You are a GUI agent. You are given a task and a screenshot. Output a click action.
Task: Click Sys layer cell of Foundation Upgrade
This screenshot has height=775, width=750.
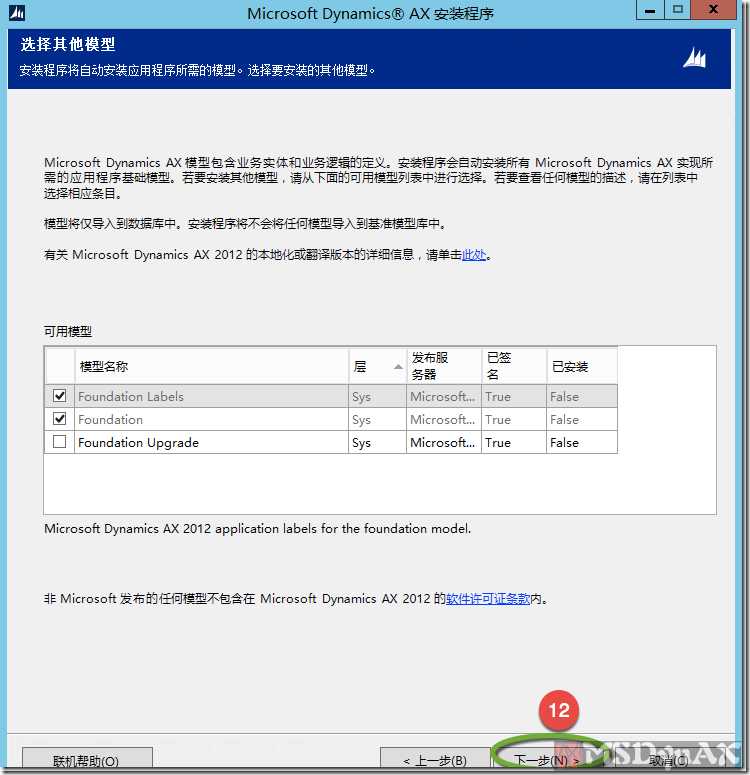click(x=377, y=442)
